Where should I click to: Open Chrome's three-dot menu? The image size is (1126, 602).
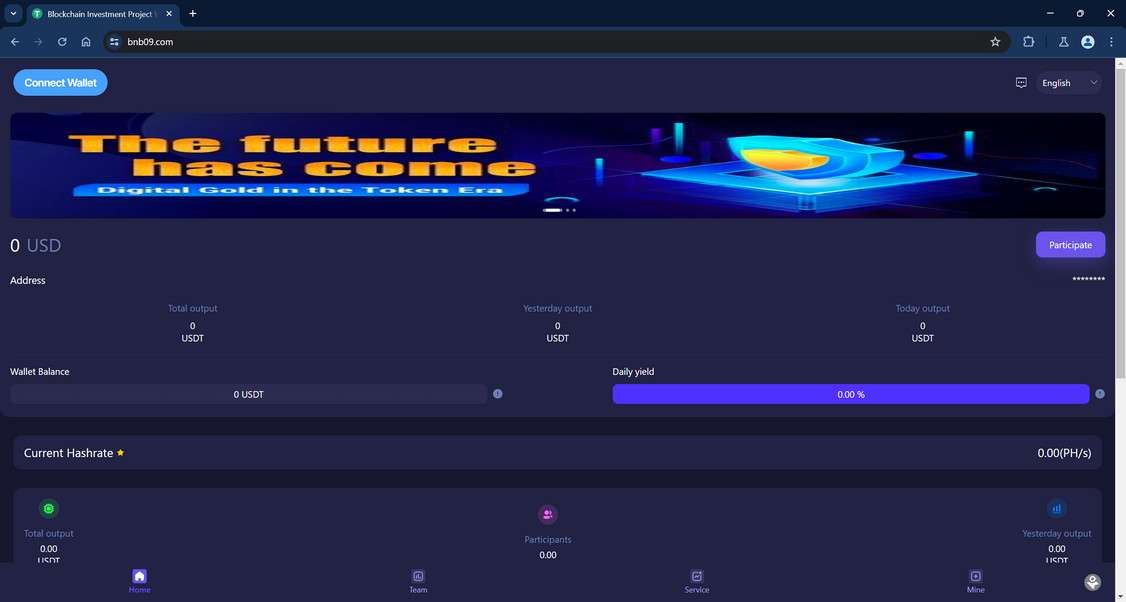click(1111, 42)
